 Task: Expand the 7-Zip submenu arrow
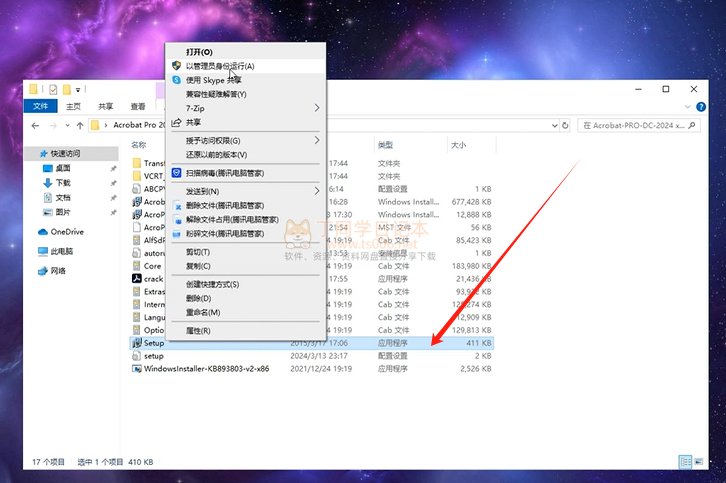317,108
